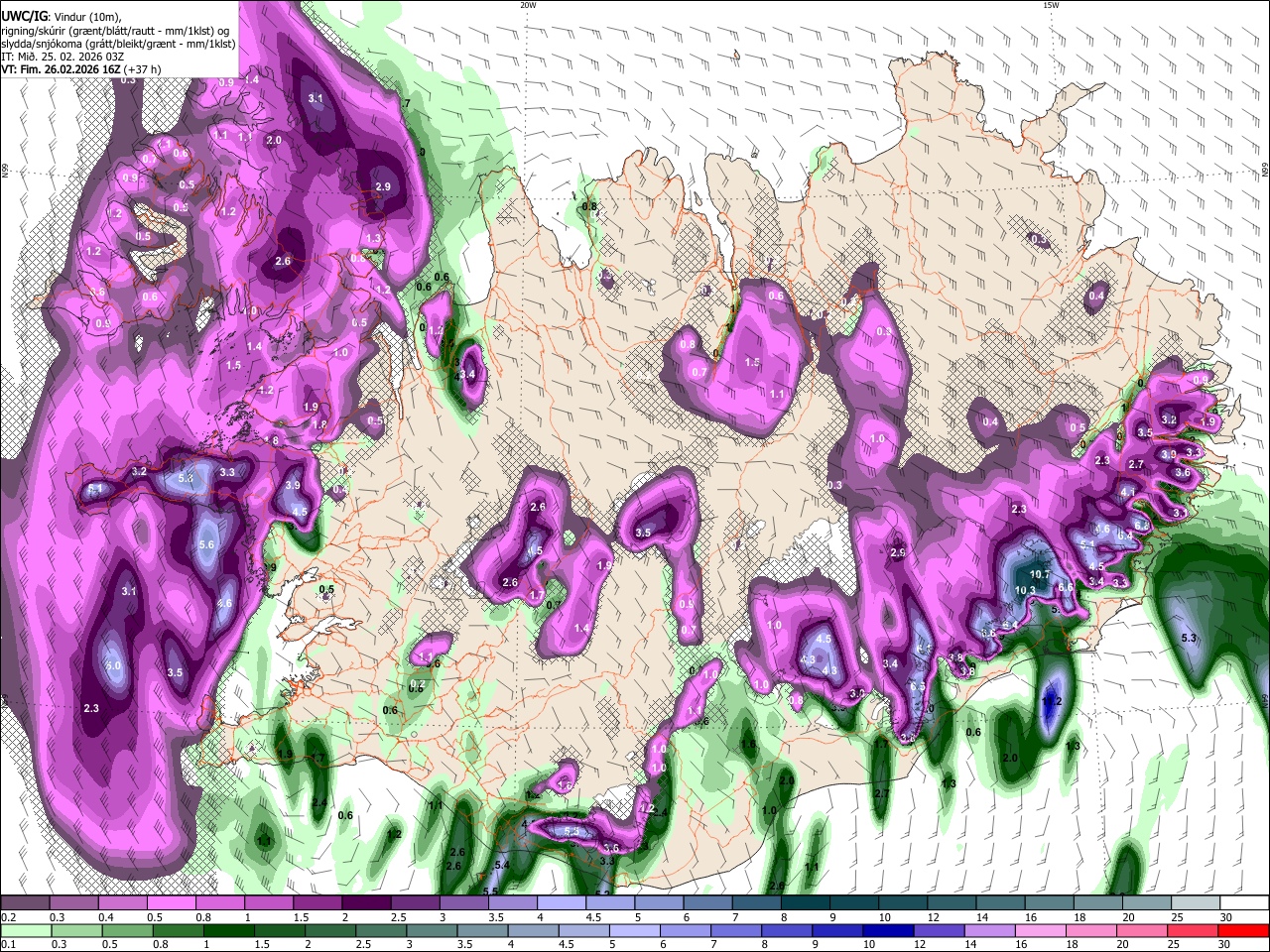Select the '10.7' snowfall maximum value

(1040, 574)
